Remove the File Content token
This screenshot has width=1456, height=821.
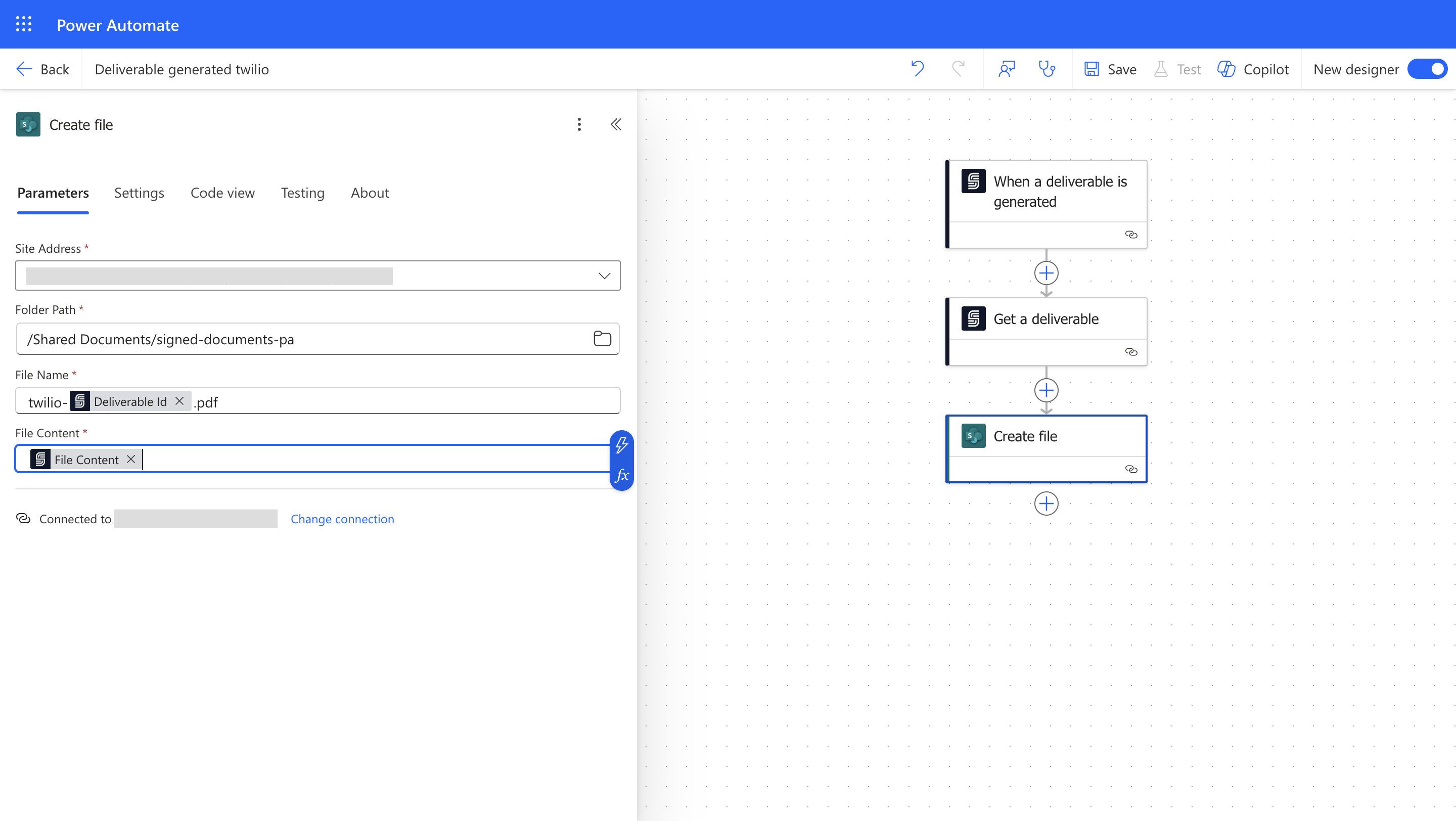(131, 460)
